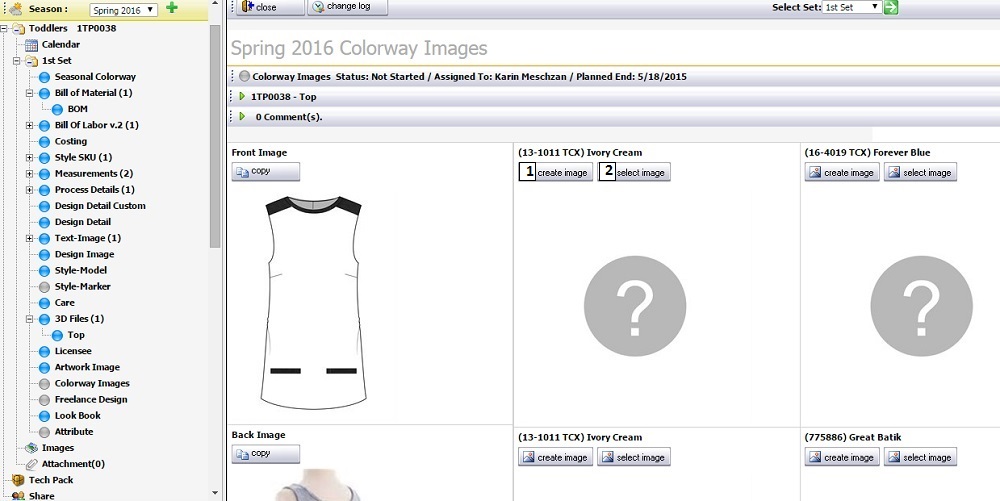Click the blue status icon beside Look Book
Screen dimensions: 1000x501
point(44,416)
